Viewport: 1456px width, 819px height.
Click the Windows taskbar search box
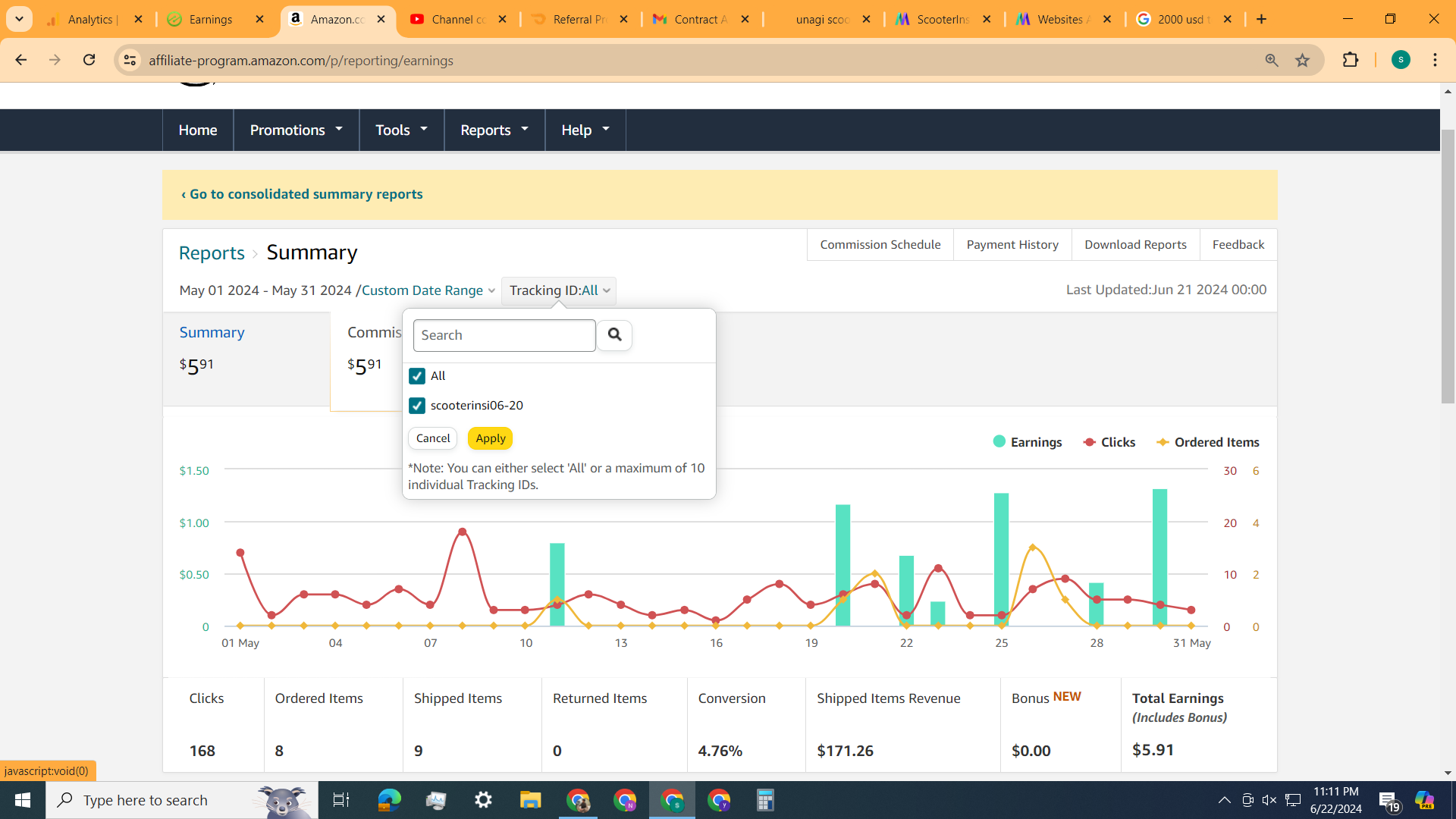click(182, 800)
